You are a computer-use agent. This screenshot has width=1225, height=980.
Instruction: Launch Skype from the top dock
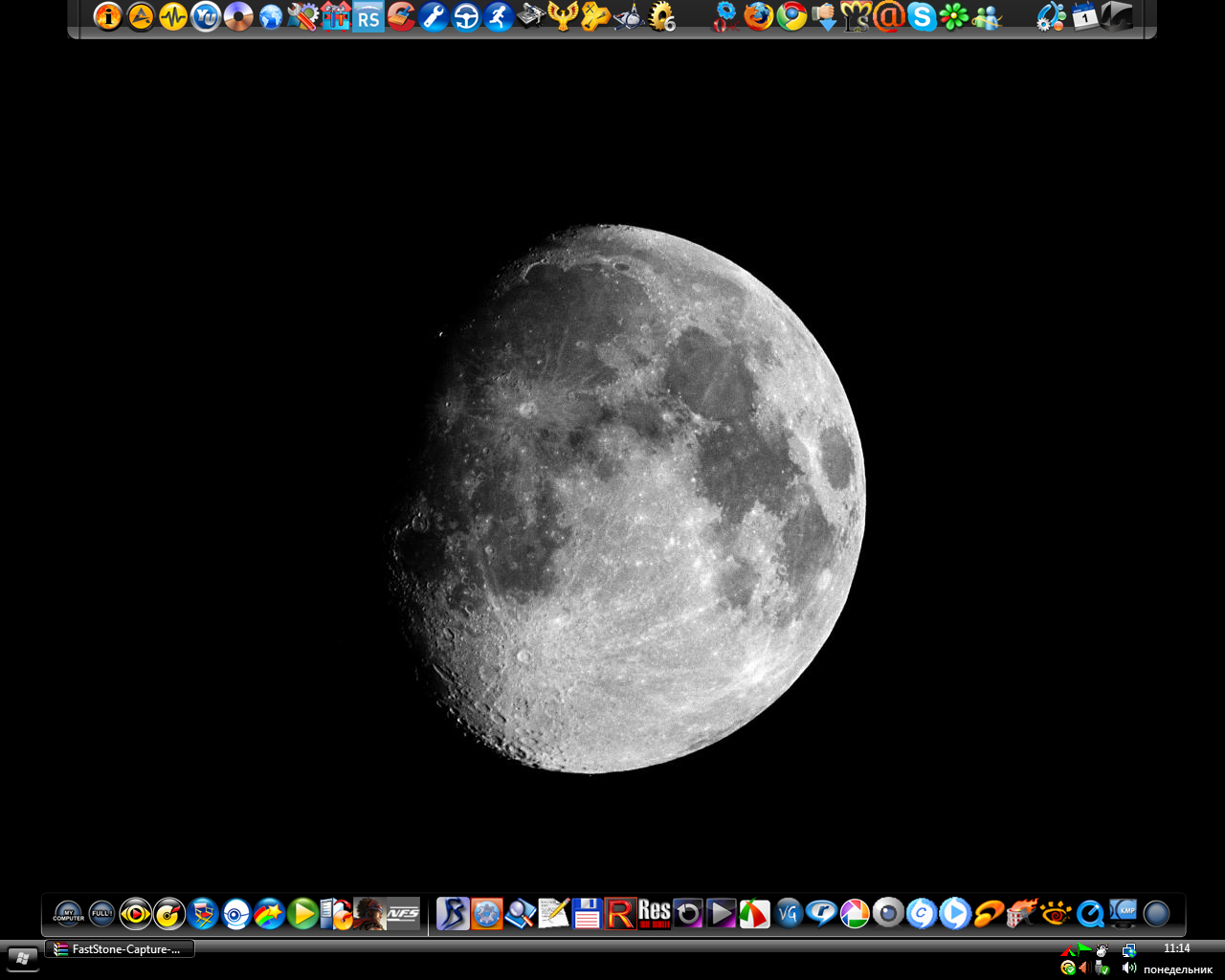(922, 16)
